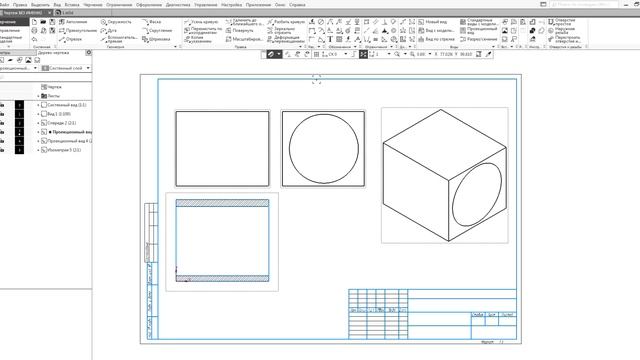Click Отверстие простое tool
Viewport: 640px width, 360px height.
[x=562, y=22]
